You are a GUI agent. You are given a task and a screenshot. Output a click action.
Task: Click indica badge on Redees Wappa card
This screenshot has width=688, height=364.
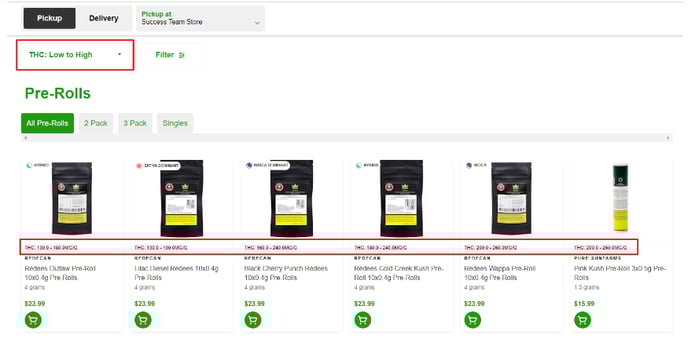476,165
